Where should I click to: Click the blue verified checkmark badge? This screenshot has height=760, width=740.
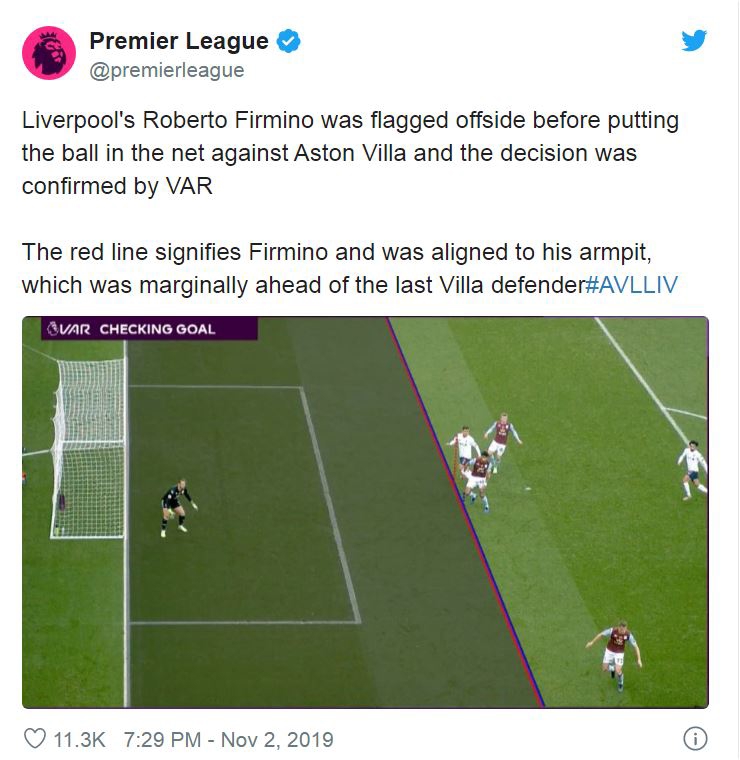[x=288, y=41]
